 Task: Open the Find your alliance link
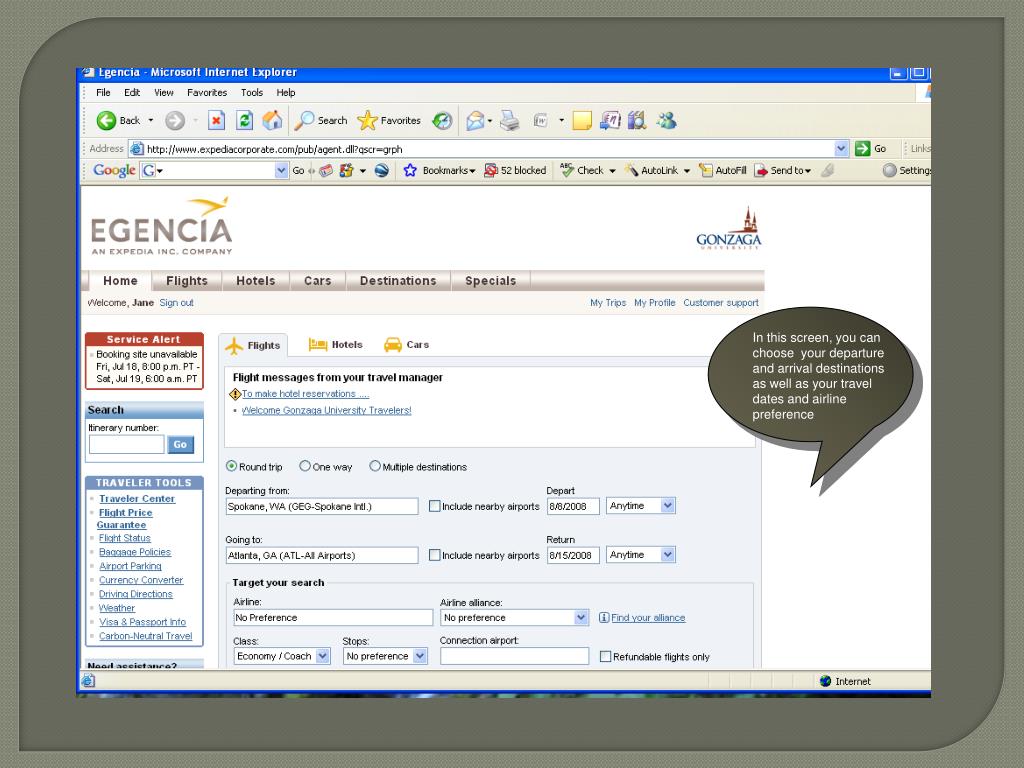648,617
